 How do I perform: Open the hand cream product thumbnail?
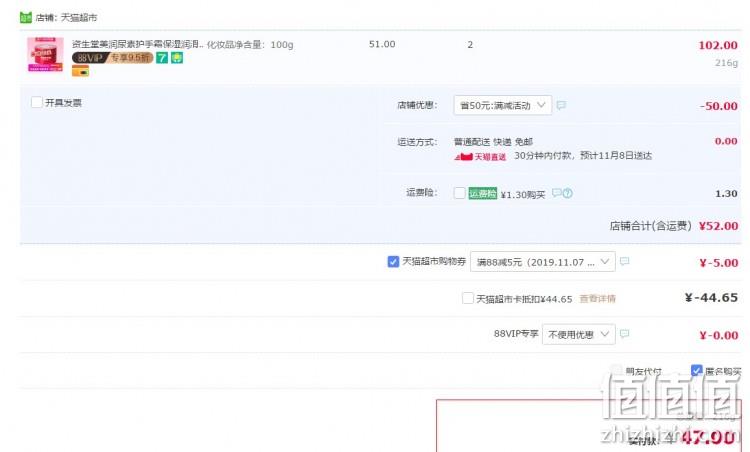45,55
